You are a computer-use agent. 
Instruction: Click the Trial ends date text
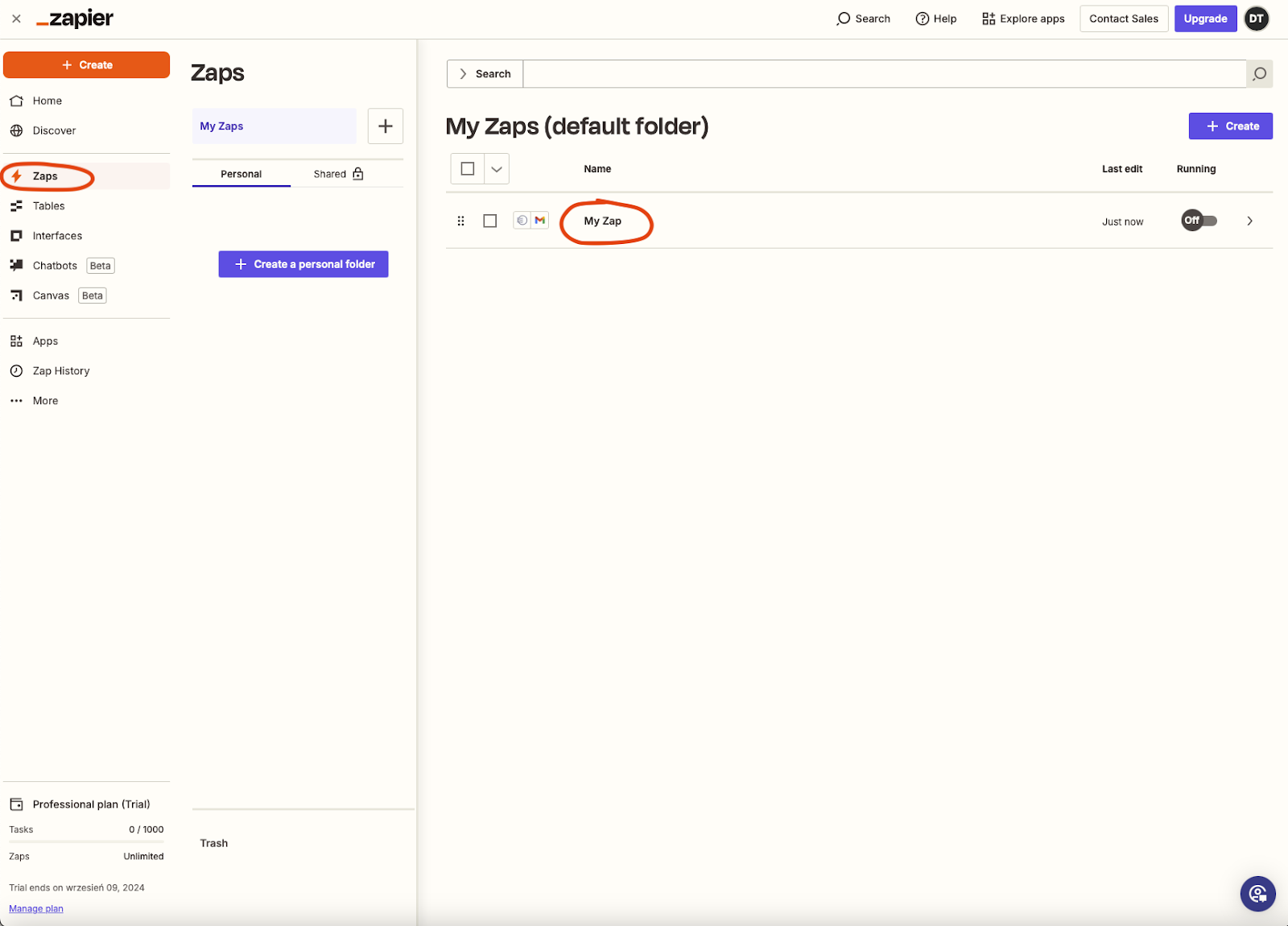[x=76, y=887]
